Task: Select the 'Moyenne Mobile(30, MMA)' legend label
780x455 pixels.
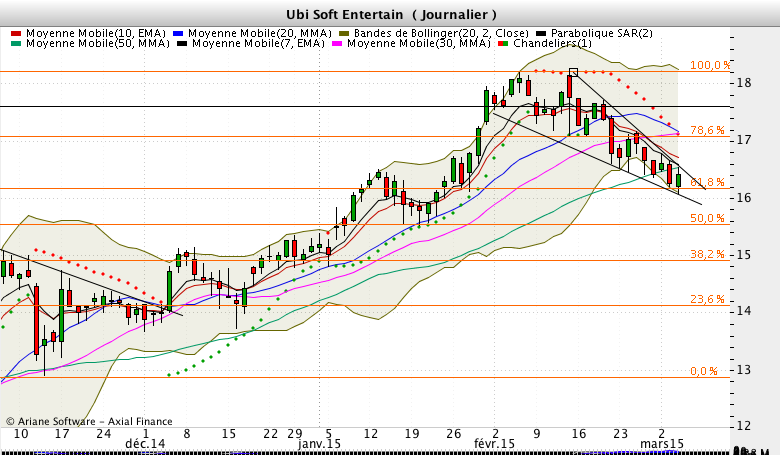Action: [419, 43]
